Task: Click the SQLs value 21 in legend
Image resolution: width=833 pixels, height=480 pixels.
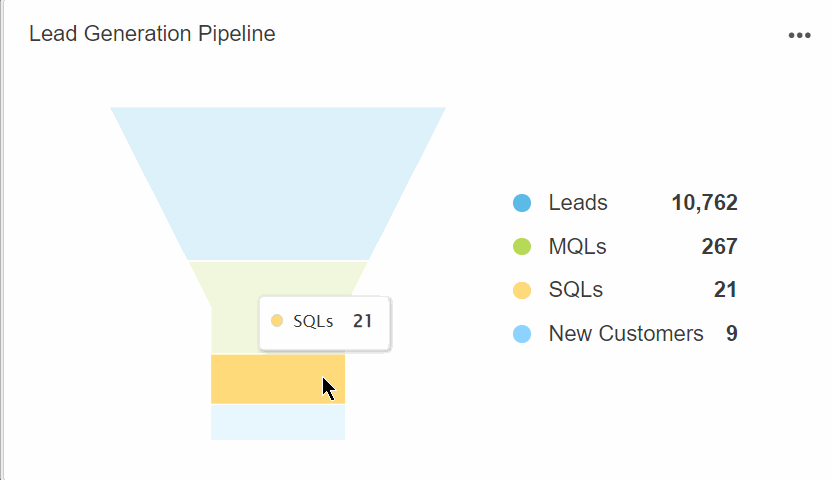Action: click(x=725, y=291)
